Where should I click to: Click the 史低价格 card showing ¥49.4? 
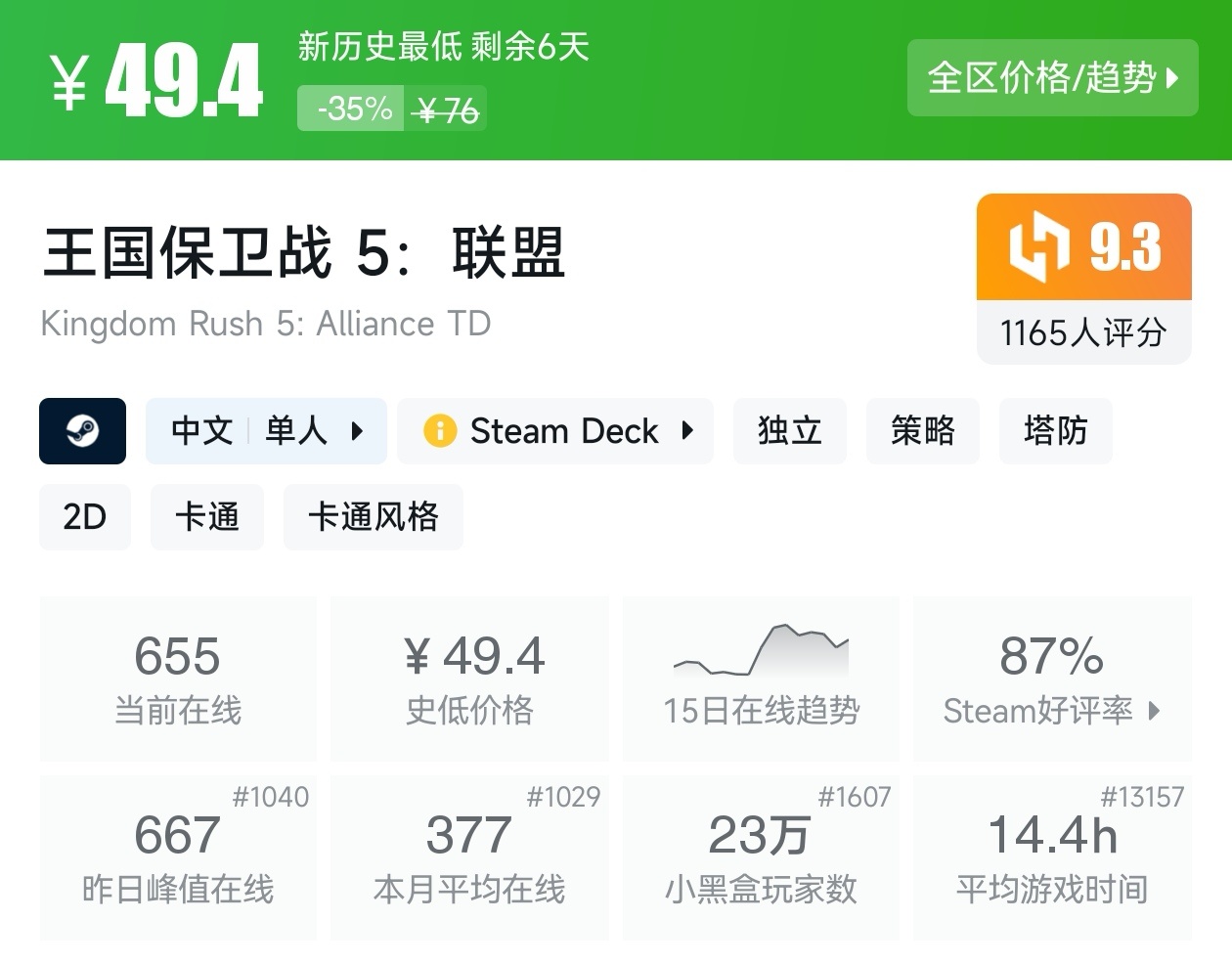[x=469, y=678]
